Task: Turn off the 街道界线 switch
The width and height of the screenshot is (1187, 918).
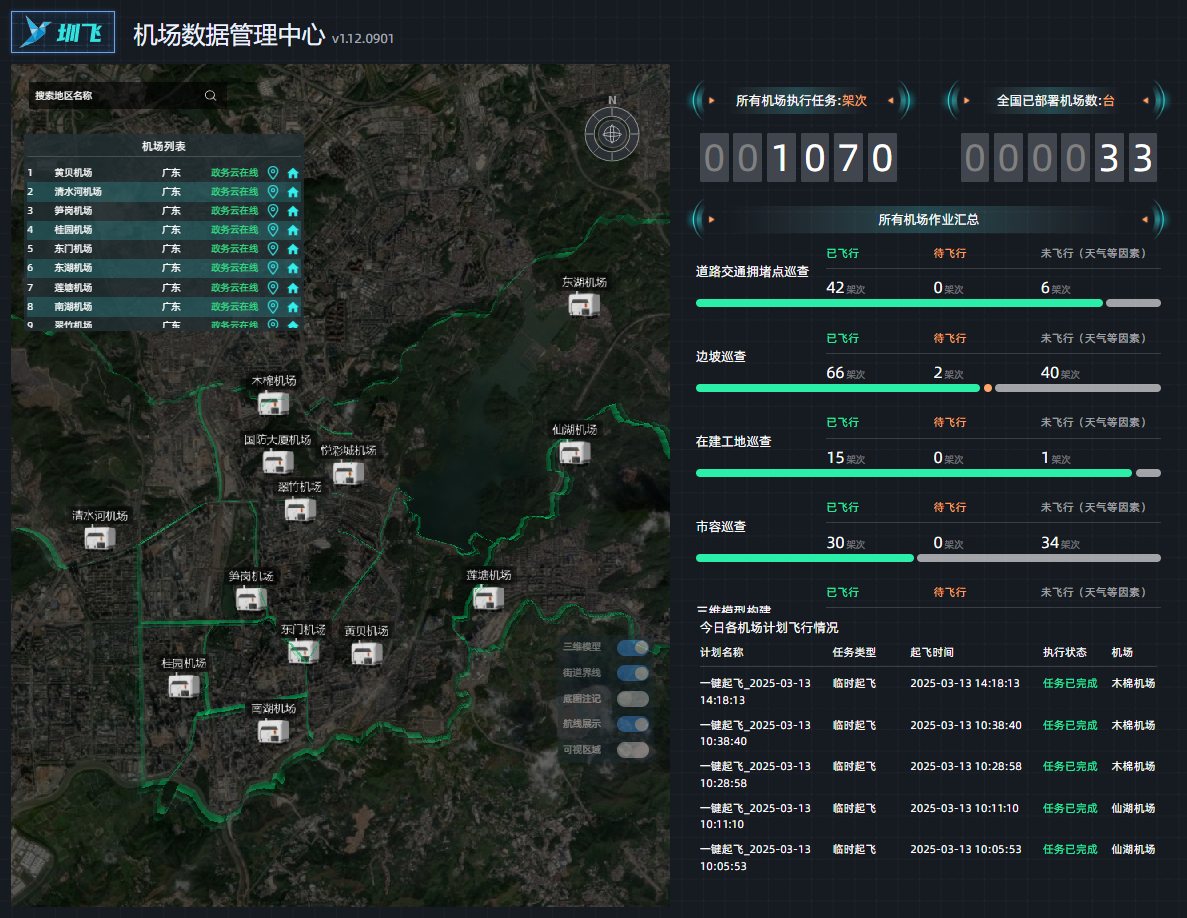Action: (632, 673)
